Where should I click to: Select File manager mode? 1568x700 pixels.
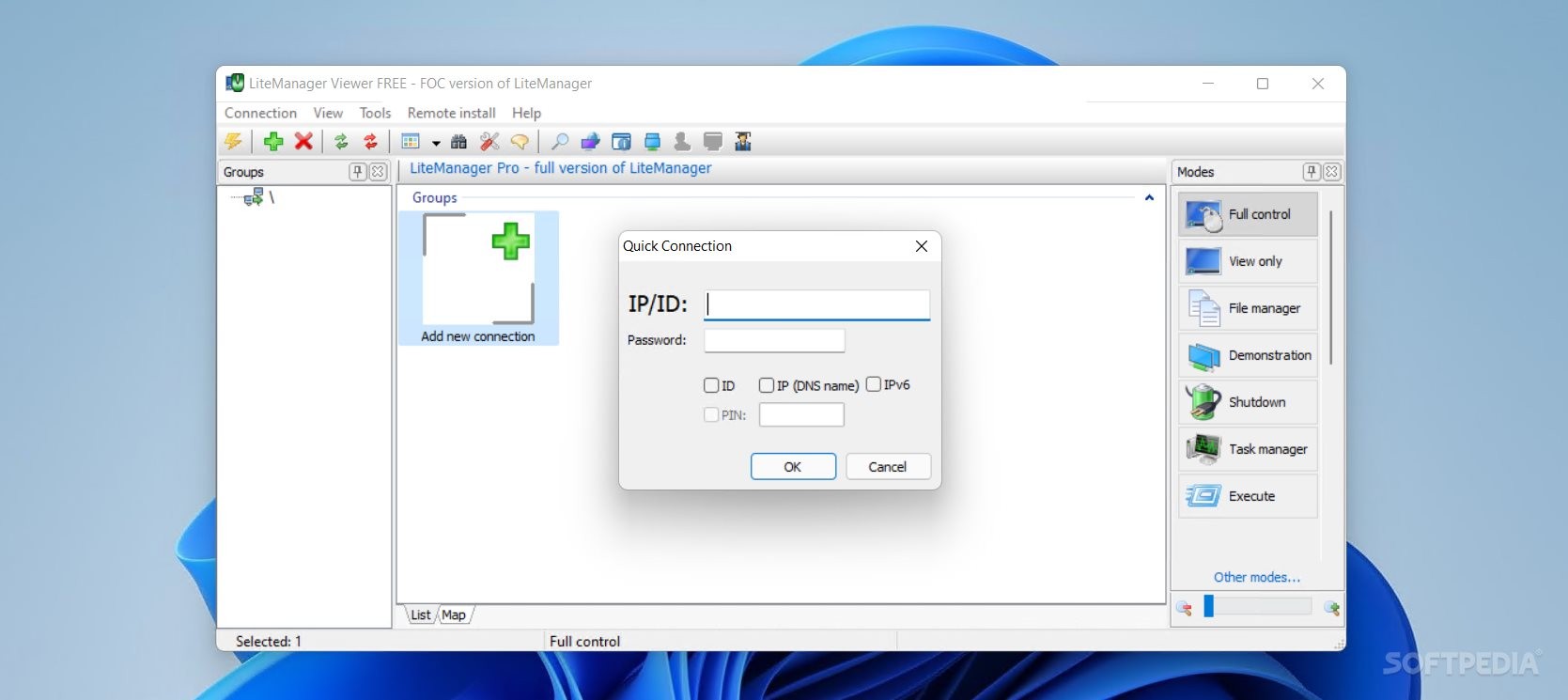(1249, 308)
